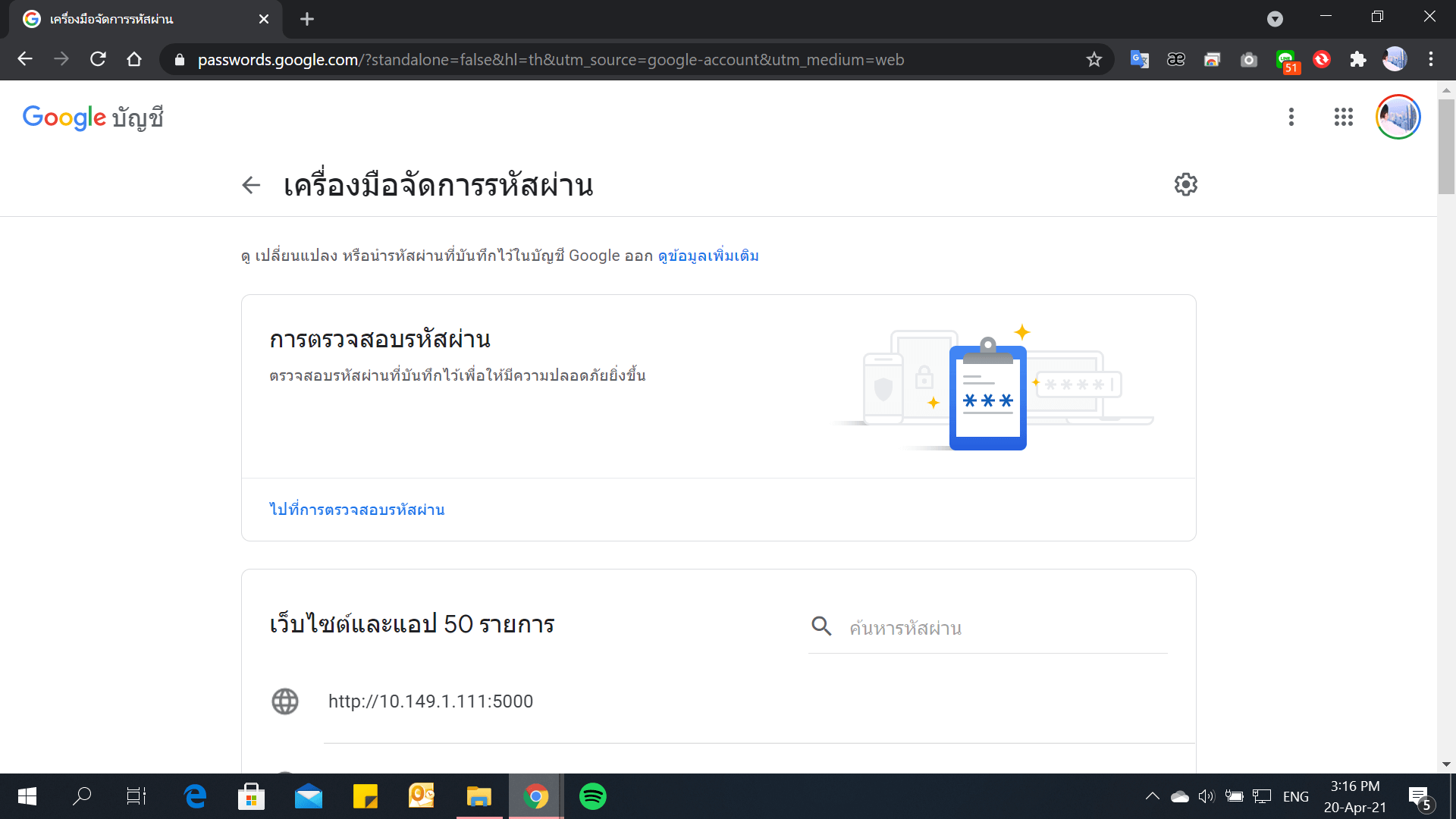Open Mail app from taskbar
The image size is (1456, 819).
[308, 796]
